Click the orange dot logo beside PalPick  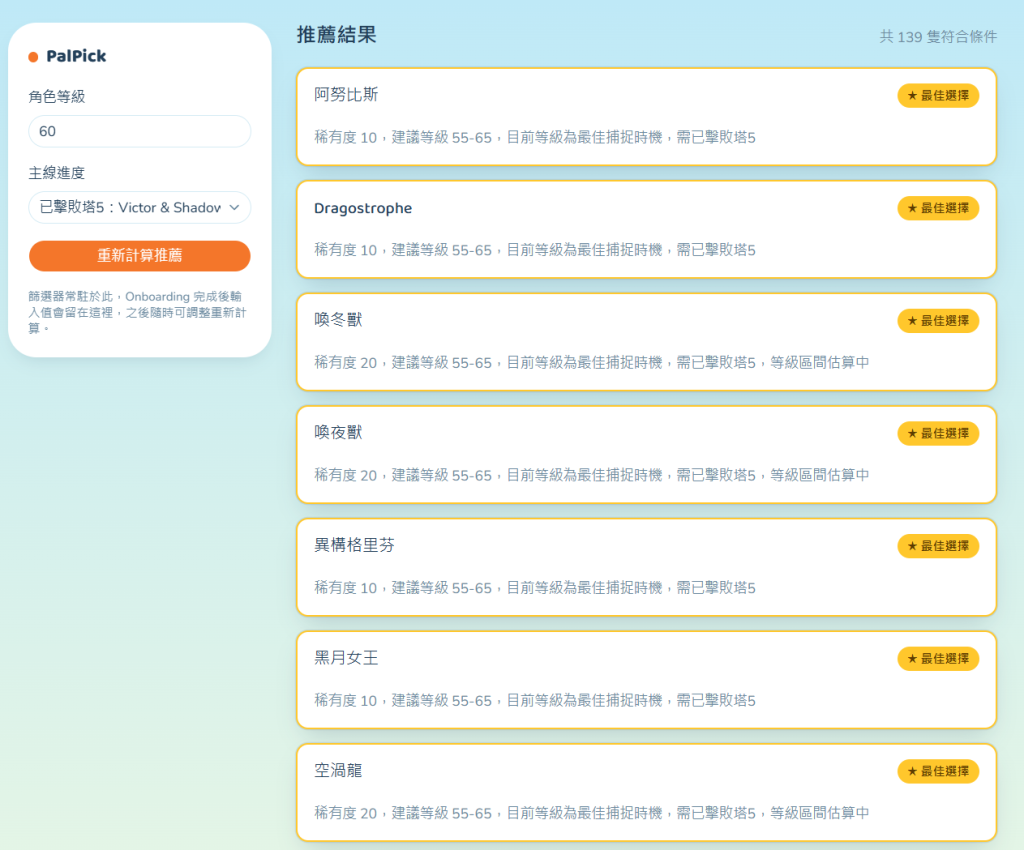33,57
